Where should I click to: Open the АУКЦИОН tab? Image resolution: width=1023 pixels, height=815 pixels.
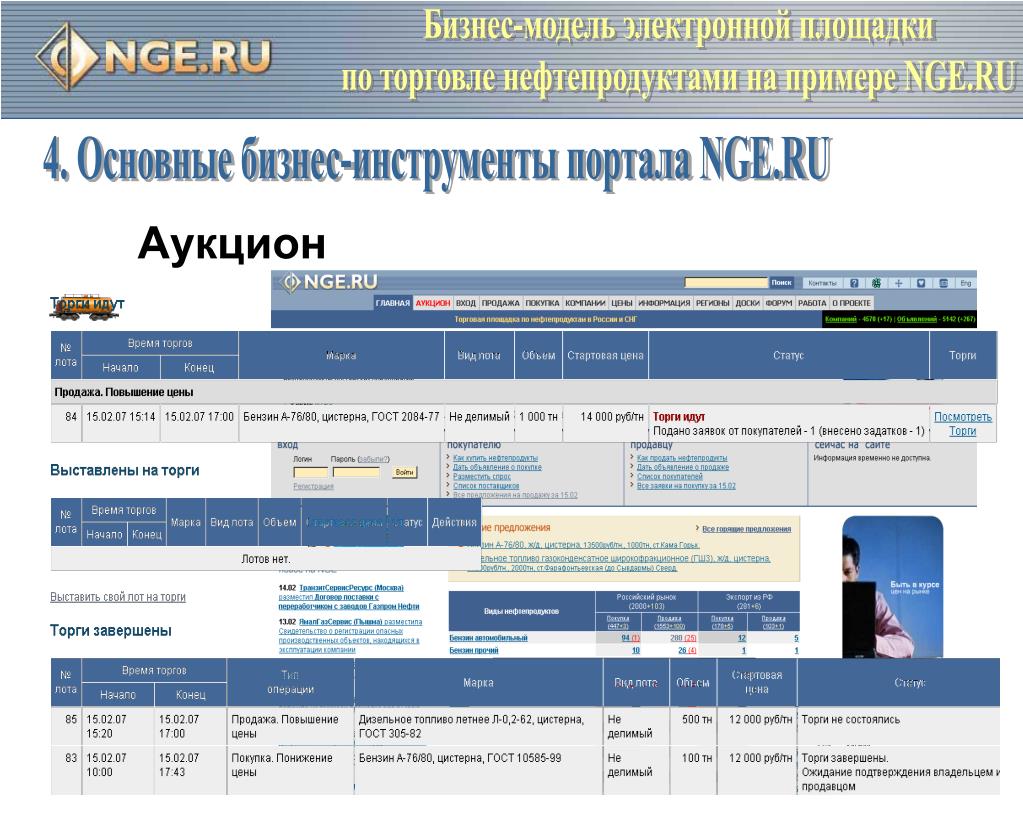tap(433, 303)
